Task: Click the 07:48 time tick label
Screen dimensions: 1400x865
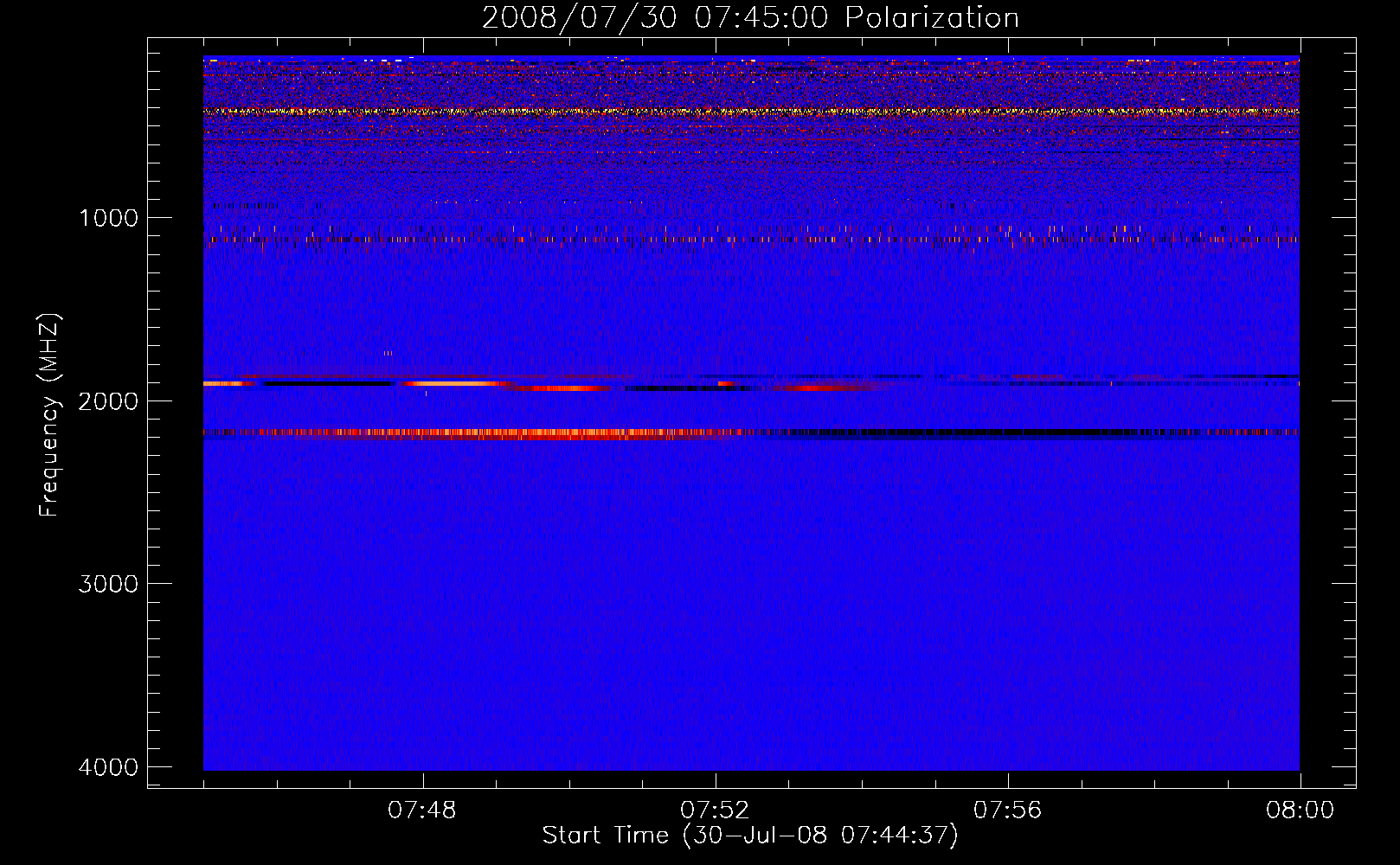Action: (422, 811)
